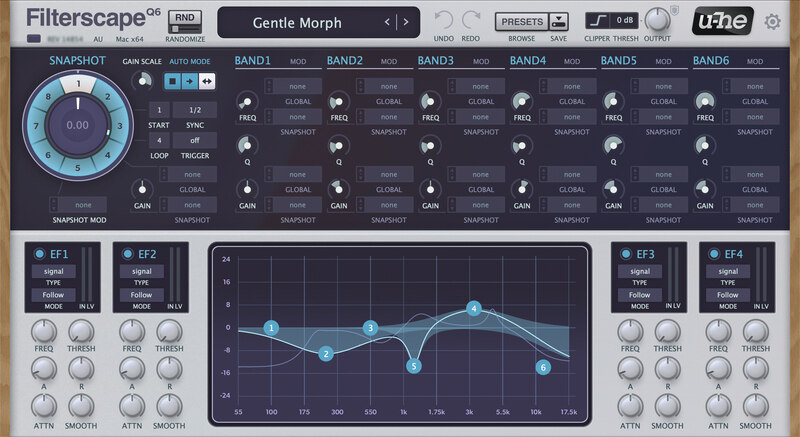Click the Output knob
800x437 pixels.
(x=656, y=20)
